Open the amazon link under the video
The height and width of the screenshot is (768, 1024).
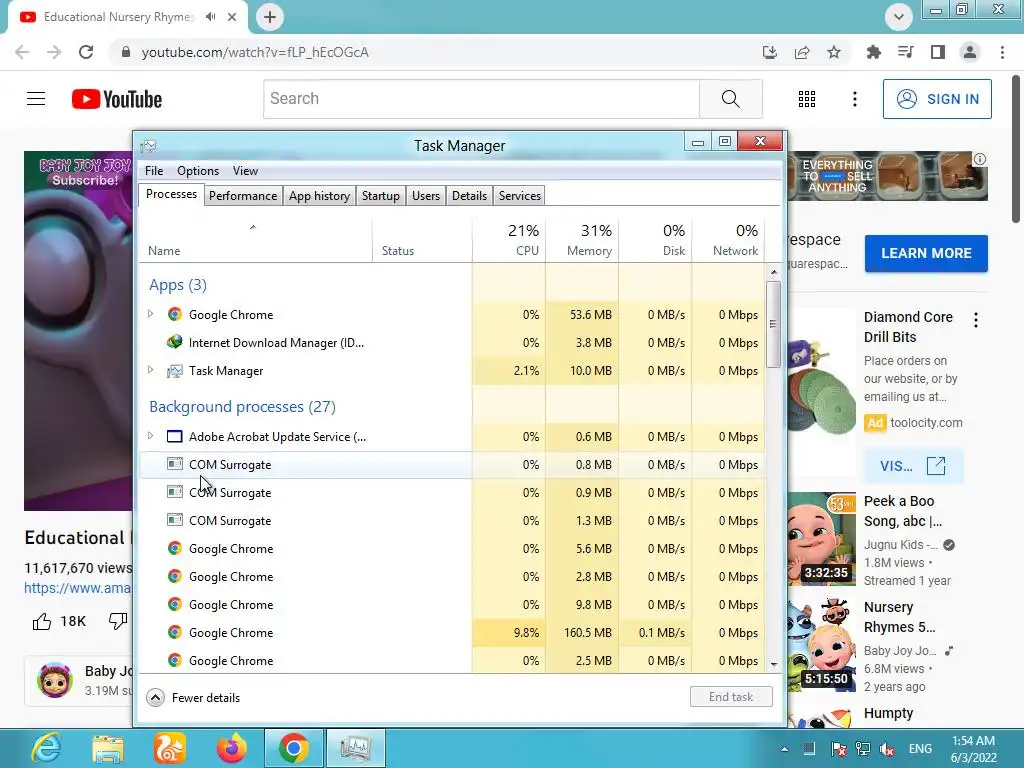(x=77, y=588)
